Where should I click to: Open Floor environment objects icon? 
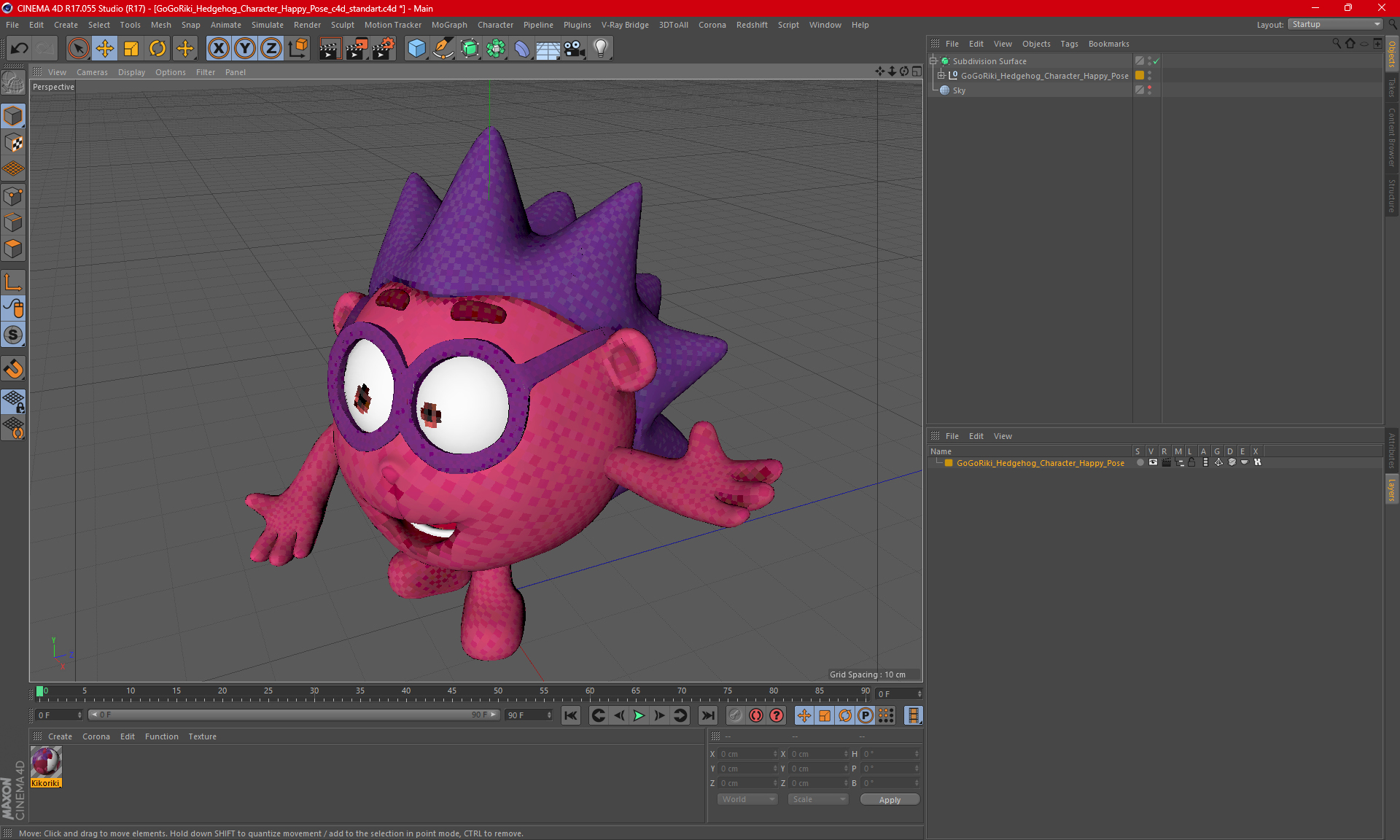[x=548, y=48]
